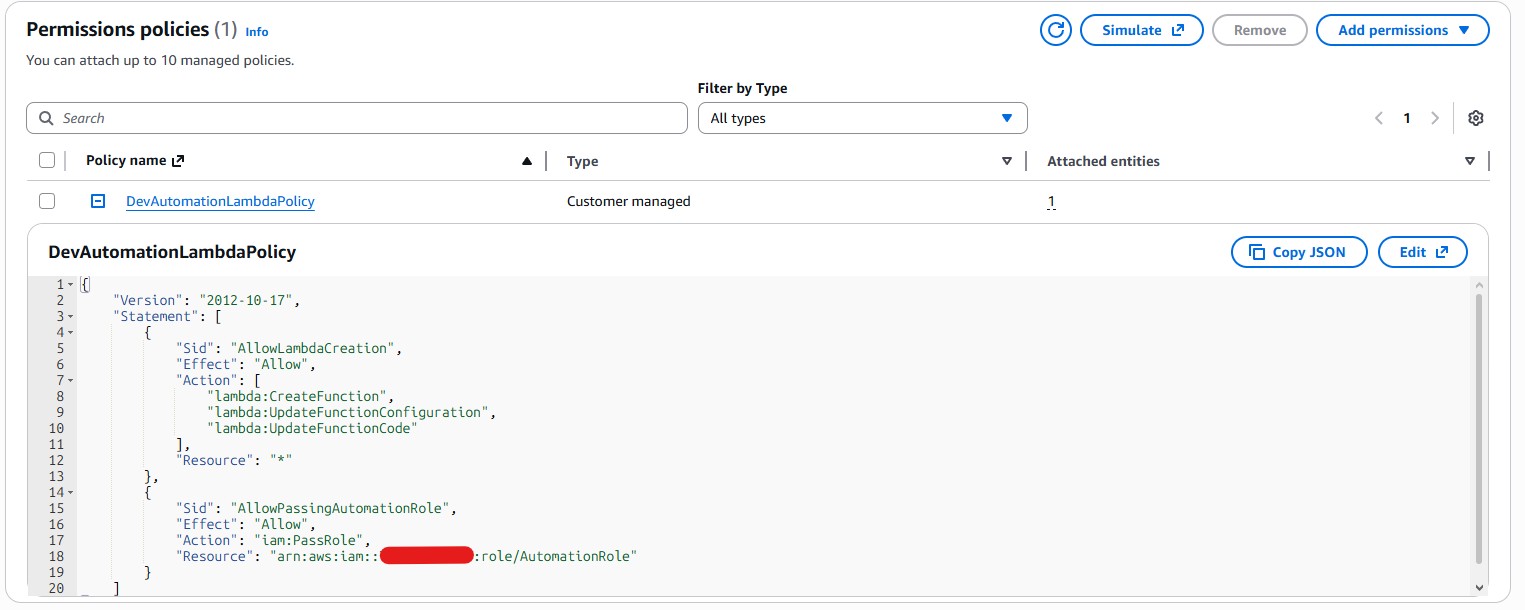Open the Filter by Type dropdown
This screenshot has height=610, width=1525.
(862, 118)
